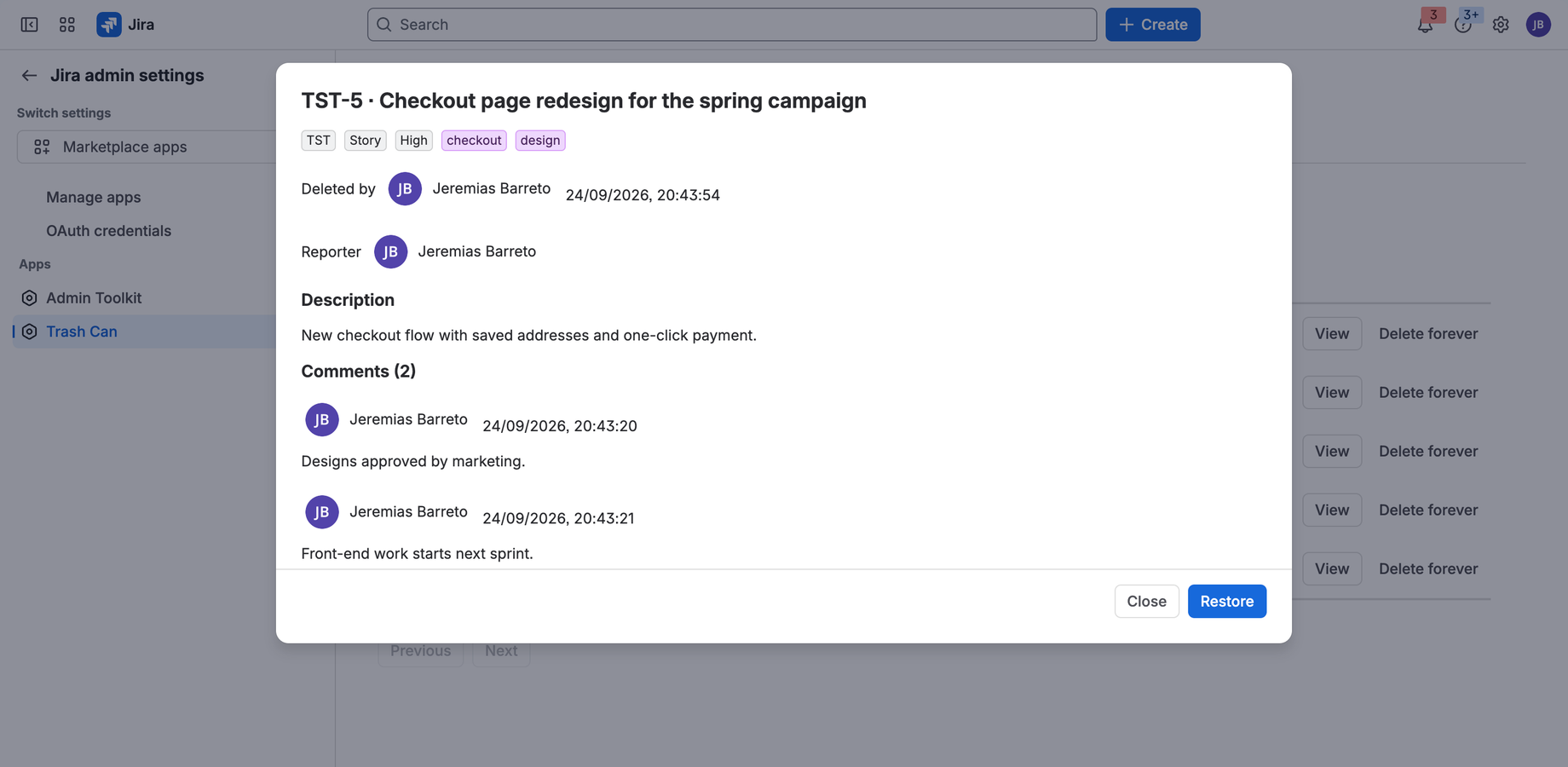The width and height of the screenshot is (1568, 767).
Task: Click the Deleted by JB avatar
Action: (x=405, y=189)
